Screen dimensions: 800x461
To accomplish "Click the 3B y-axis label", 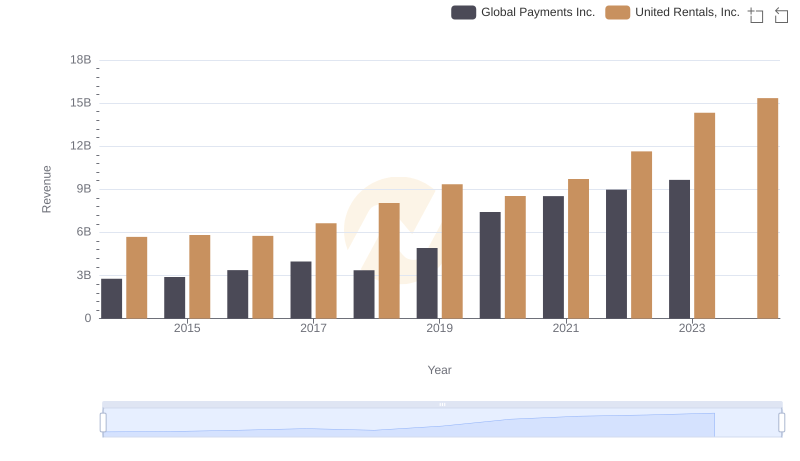I will [84, 275].
